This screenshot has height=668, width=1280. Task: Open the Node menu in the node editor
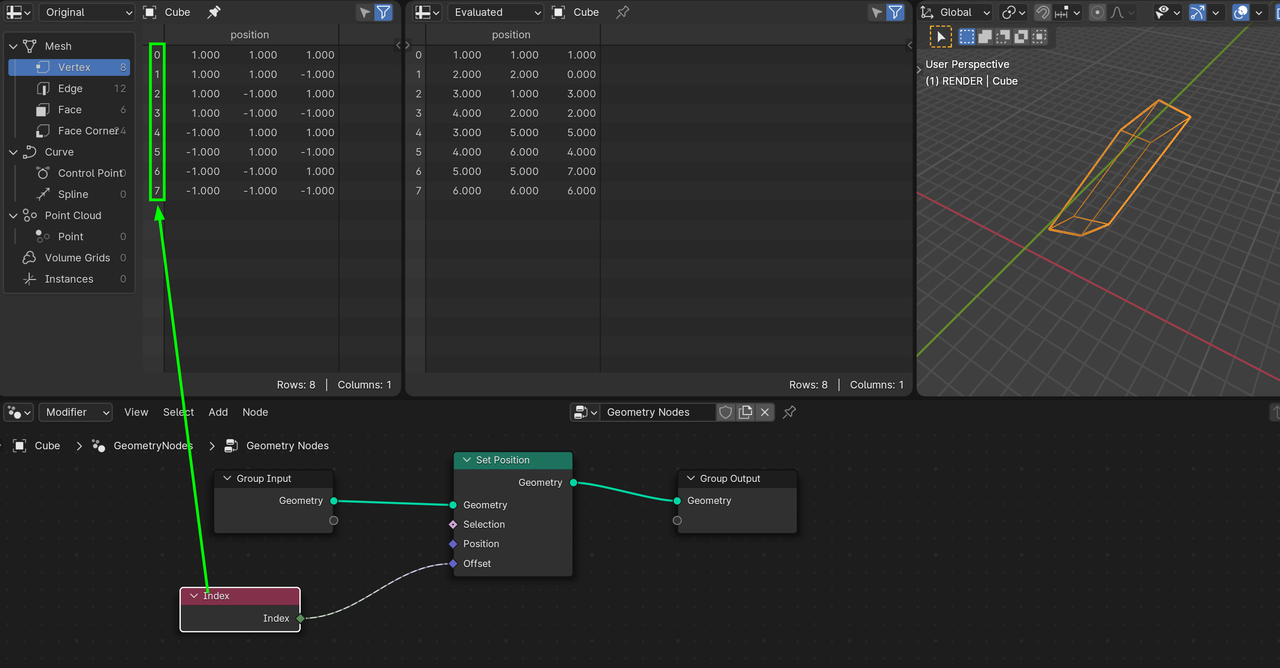[255, 412]
